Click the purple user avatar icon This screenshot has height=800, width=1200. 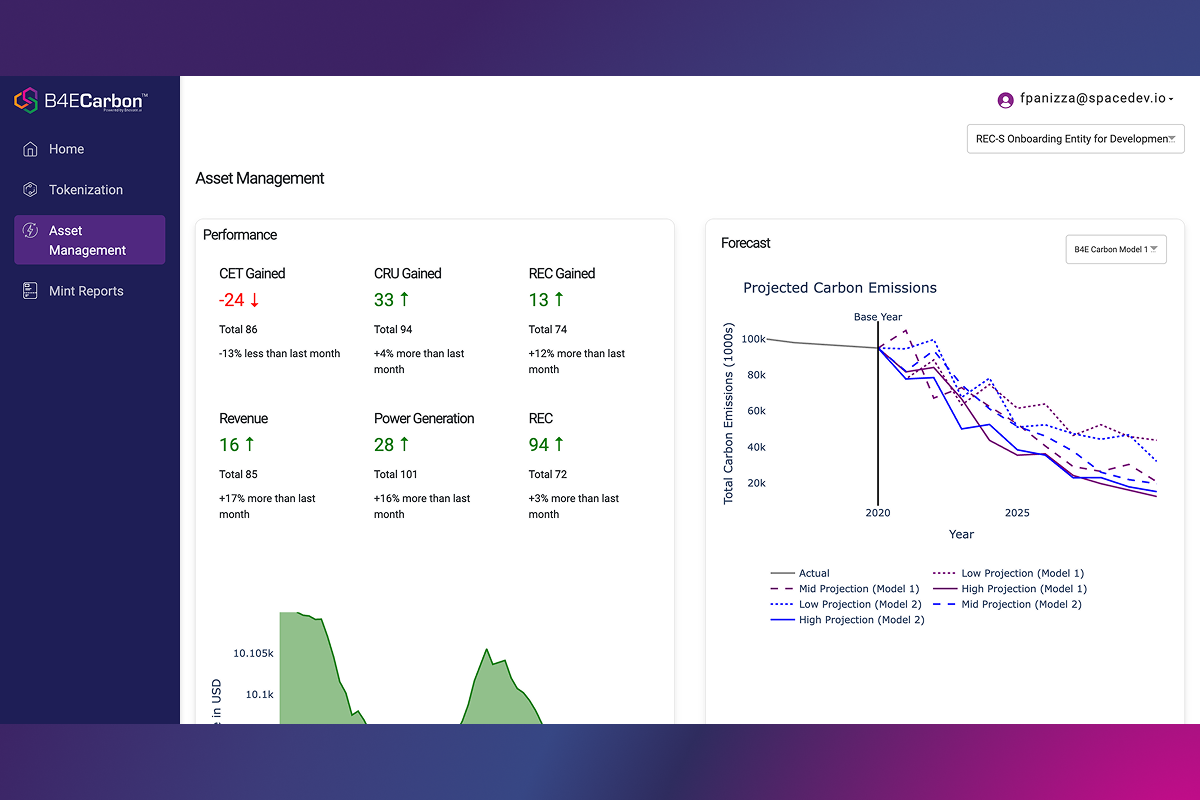click(x=1006, y=100)
